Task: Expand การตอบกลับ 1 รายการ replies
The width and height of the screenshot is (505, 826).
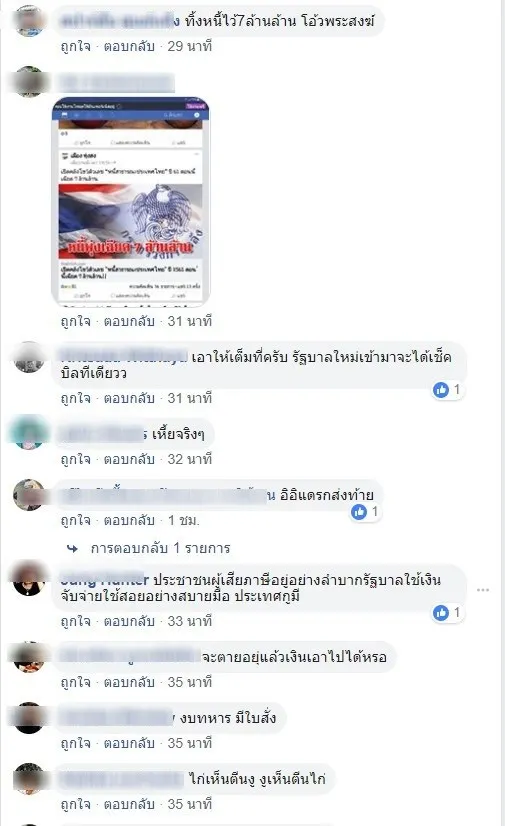Action: coord(160,548)
